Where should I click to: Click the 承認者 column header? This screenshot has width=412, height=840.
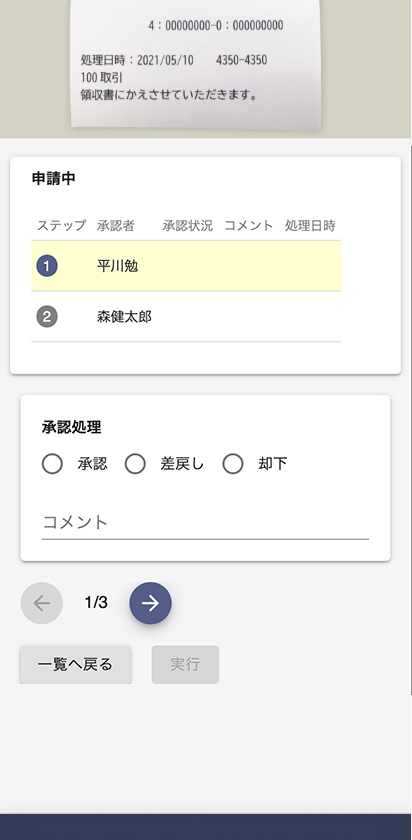point(116,226)
